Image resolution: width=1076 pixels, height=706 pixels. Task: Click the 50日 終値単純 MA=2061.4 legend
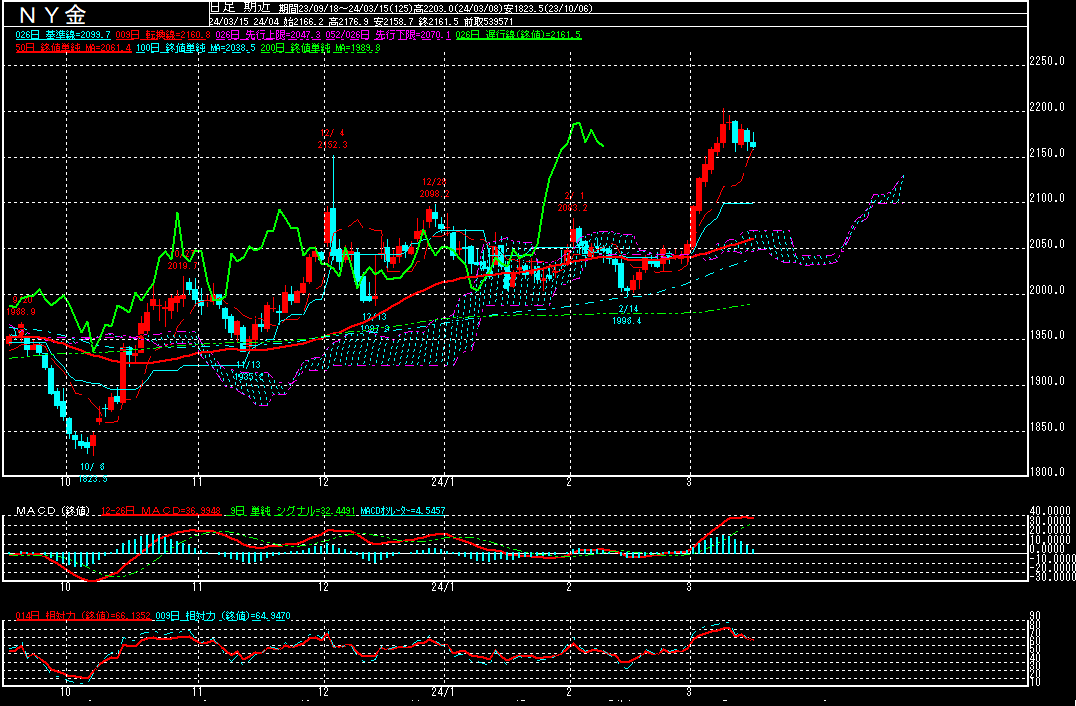(73, 48)
